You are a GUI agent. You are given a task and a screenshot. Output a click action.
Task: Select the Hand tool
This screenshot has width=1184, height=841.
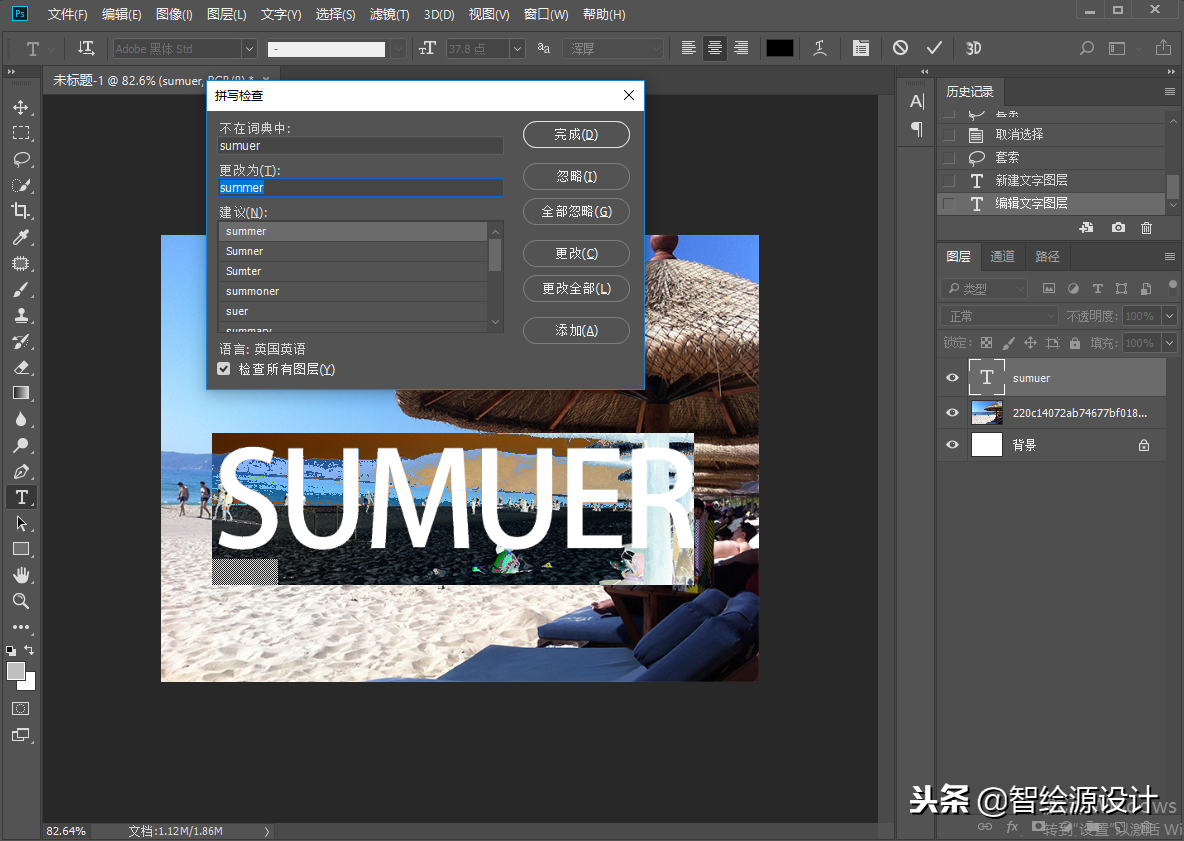tap(20, 575)
